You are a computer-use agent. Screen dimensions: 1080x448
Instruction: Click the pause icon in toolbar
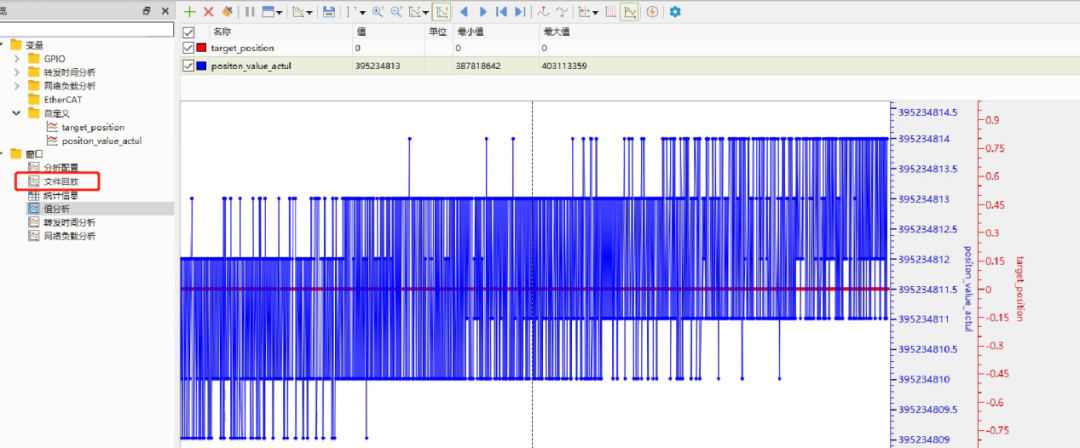pyautogui.click(x=250, y=12)
